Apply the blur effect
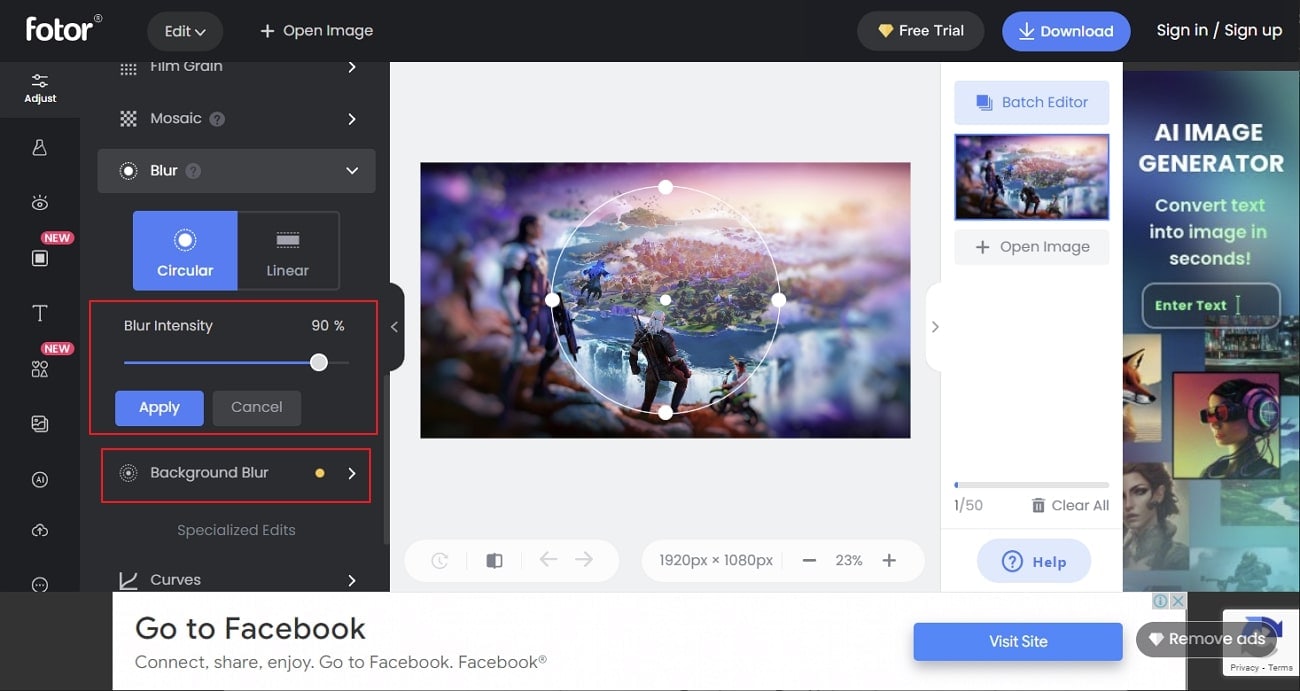Screen dimensions: 1300x691 [159, 407]
